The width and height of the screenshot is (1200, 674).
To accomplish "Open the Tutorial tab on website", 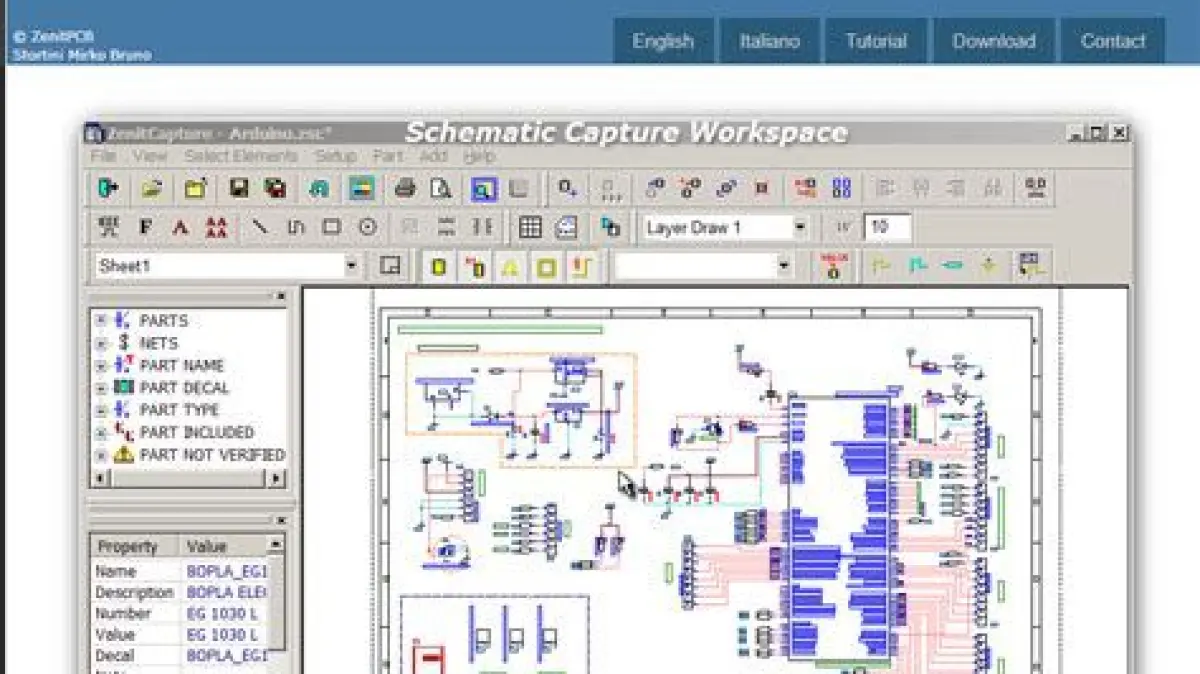I will click(876, 41).
